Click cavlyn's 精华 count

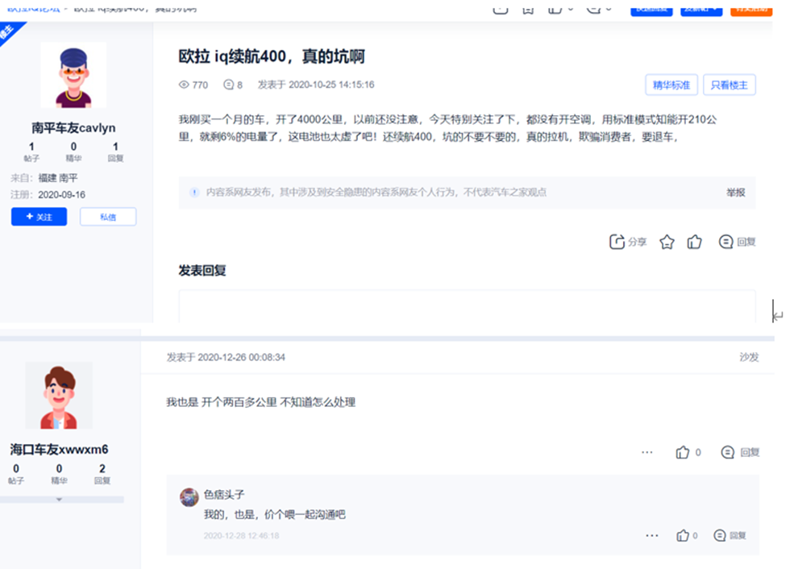[x=73, y=151]
